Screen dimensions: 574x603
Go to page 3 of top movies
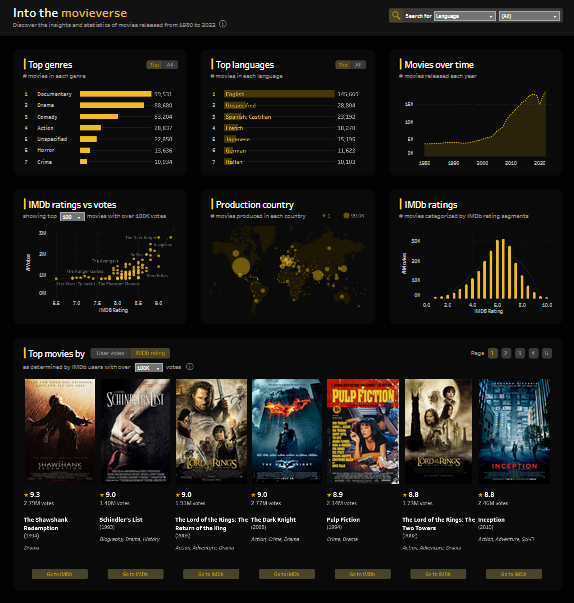tap(520, 353)
